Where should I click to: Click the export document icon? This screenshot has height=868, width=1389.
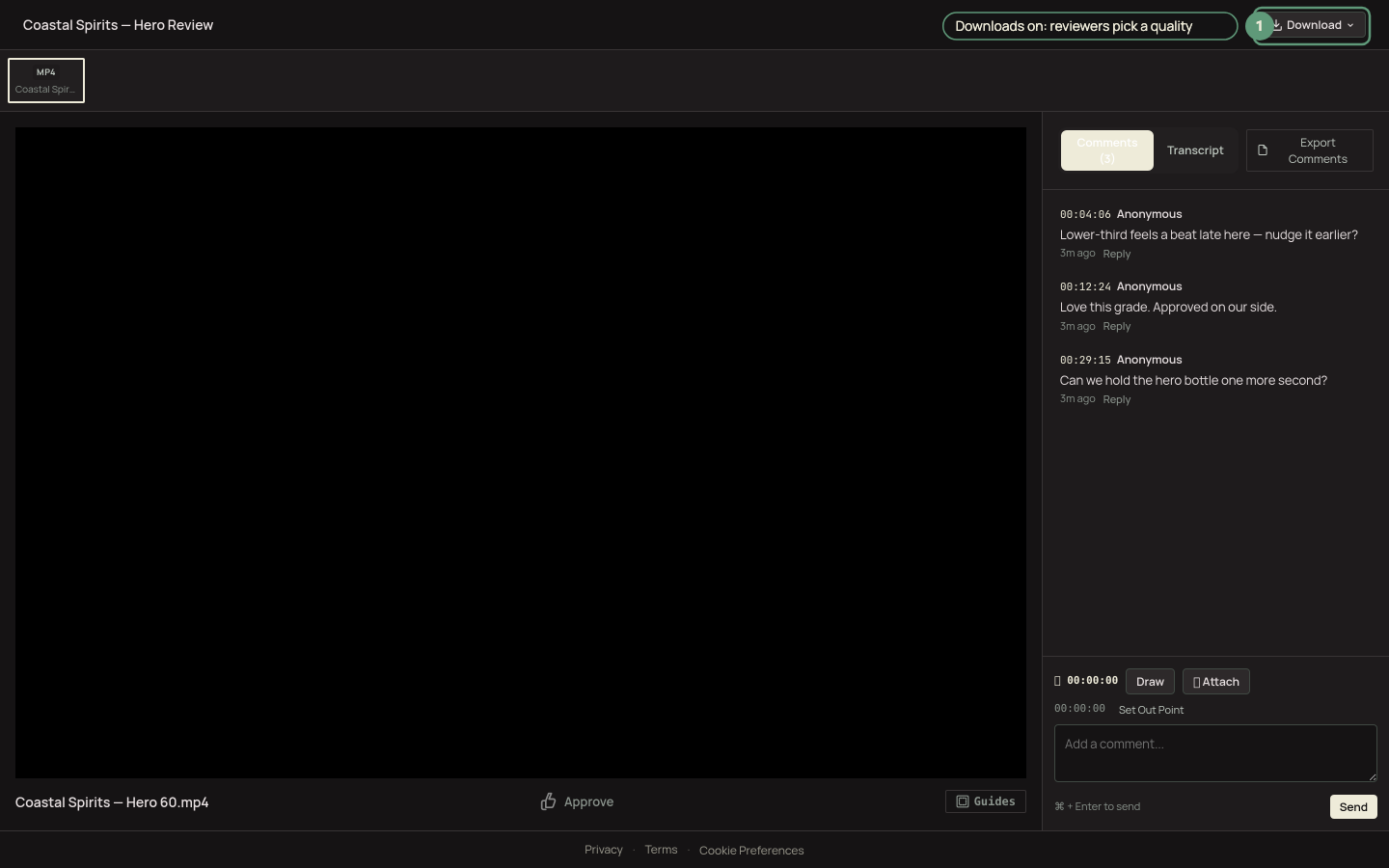(1263, 150)
